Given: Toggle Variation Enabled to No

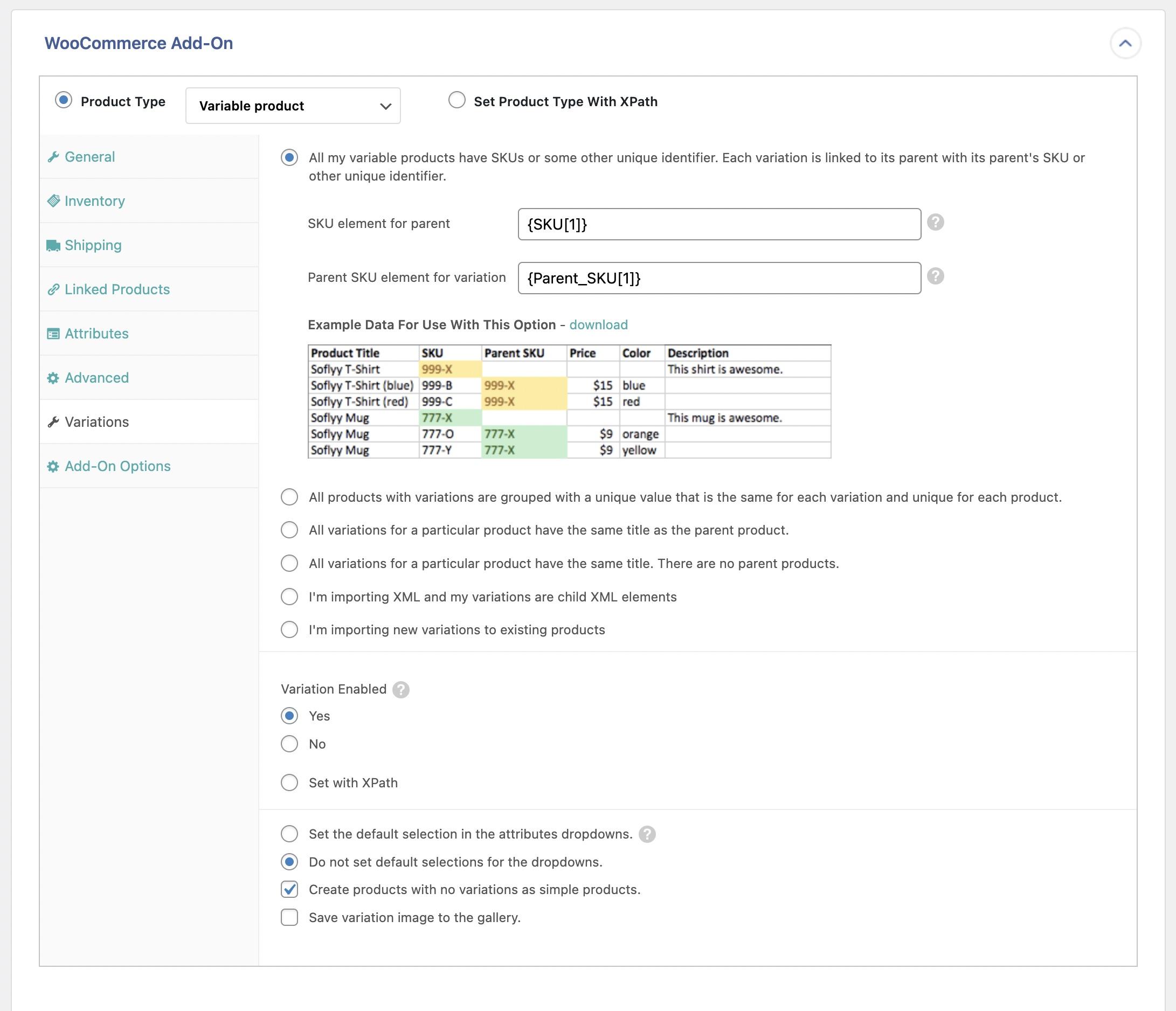Looking at the screenshot, I should (289, 743).
